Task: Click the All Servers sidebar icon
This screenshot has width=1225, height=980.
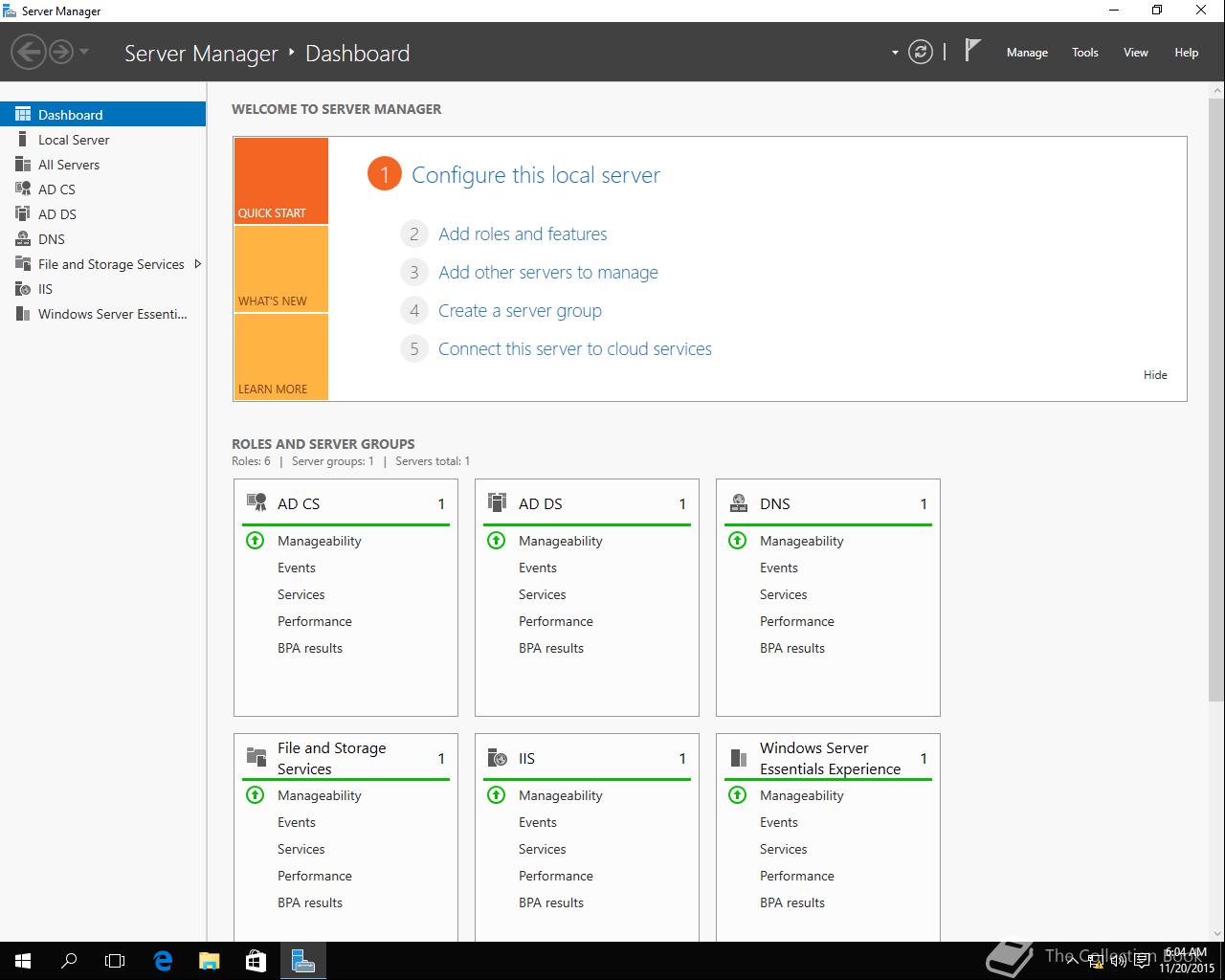Action: 23,165
